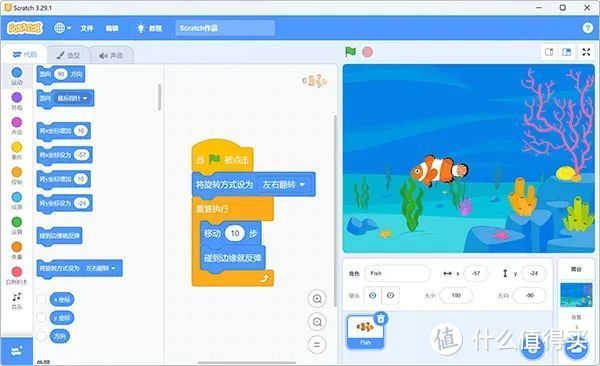Click the sprite y position field

[534, 273]
